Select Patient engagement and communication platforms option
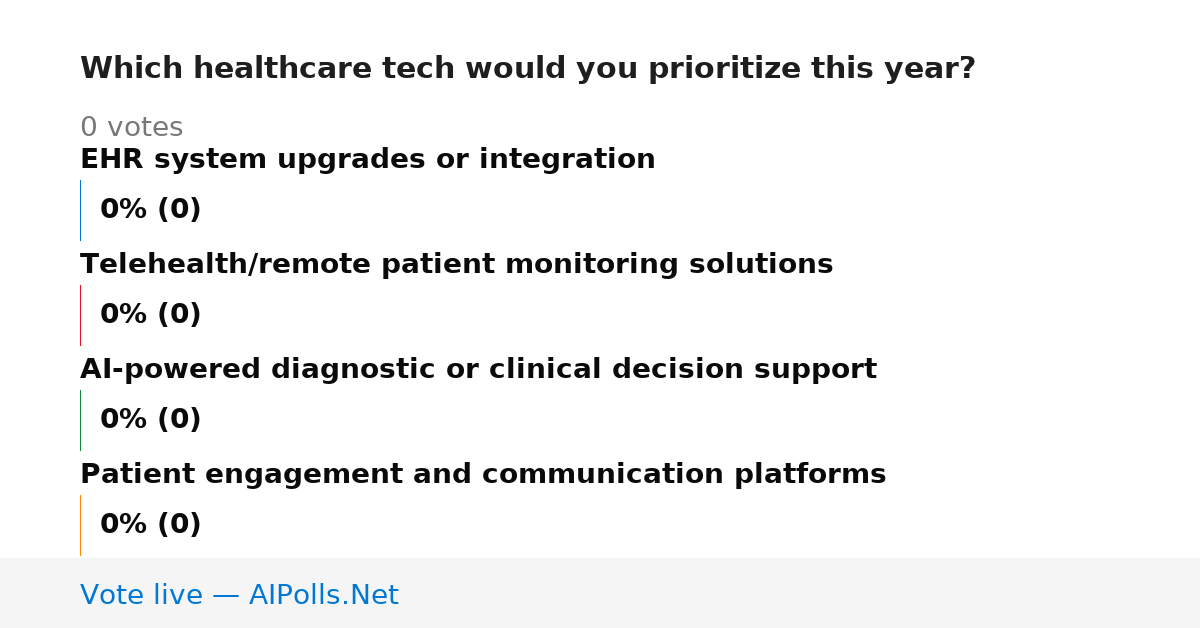Screen dimensions: 1200x628 pos(483,475)
